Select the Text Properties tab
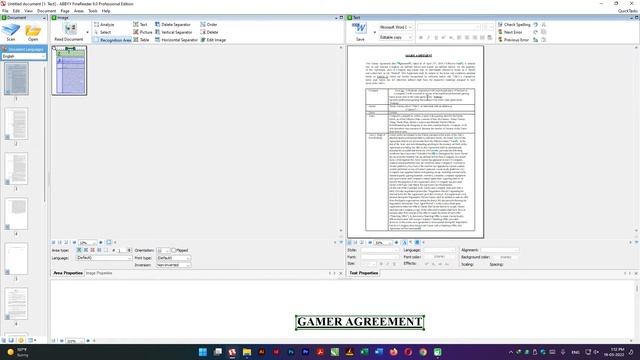The width and height of the screenshot is (640, 360). click(x=364, y=273)
